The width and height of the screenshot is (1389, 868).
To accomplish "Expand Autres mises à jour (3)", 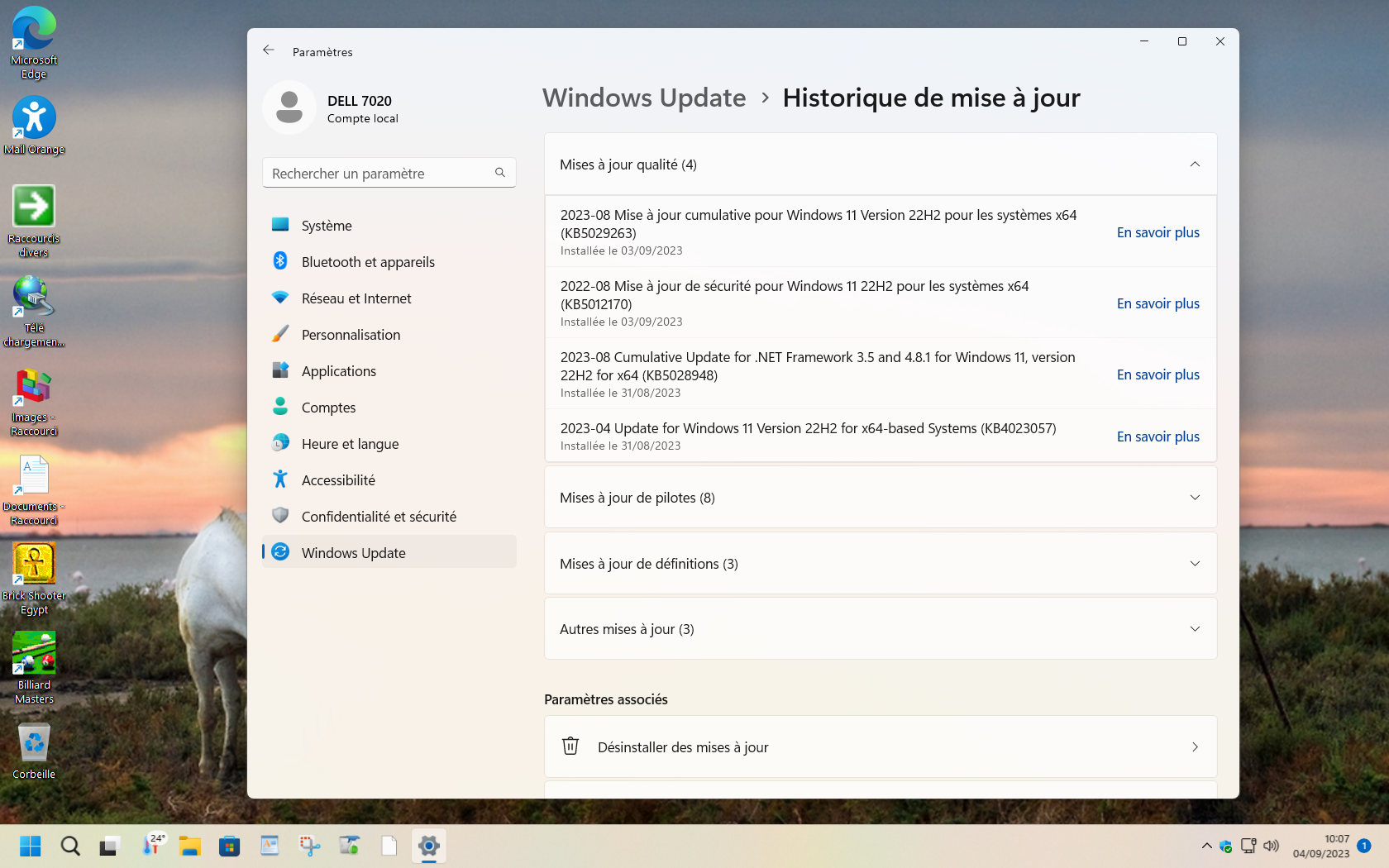I will [x=881, y=629].
